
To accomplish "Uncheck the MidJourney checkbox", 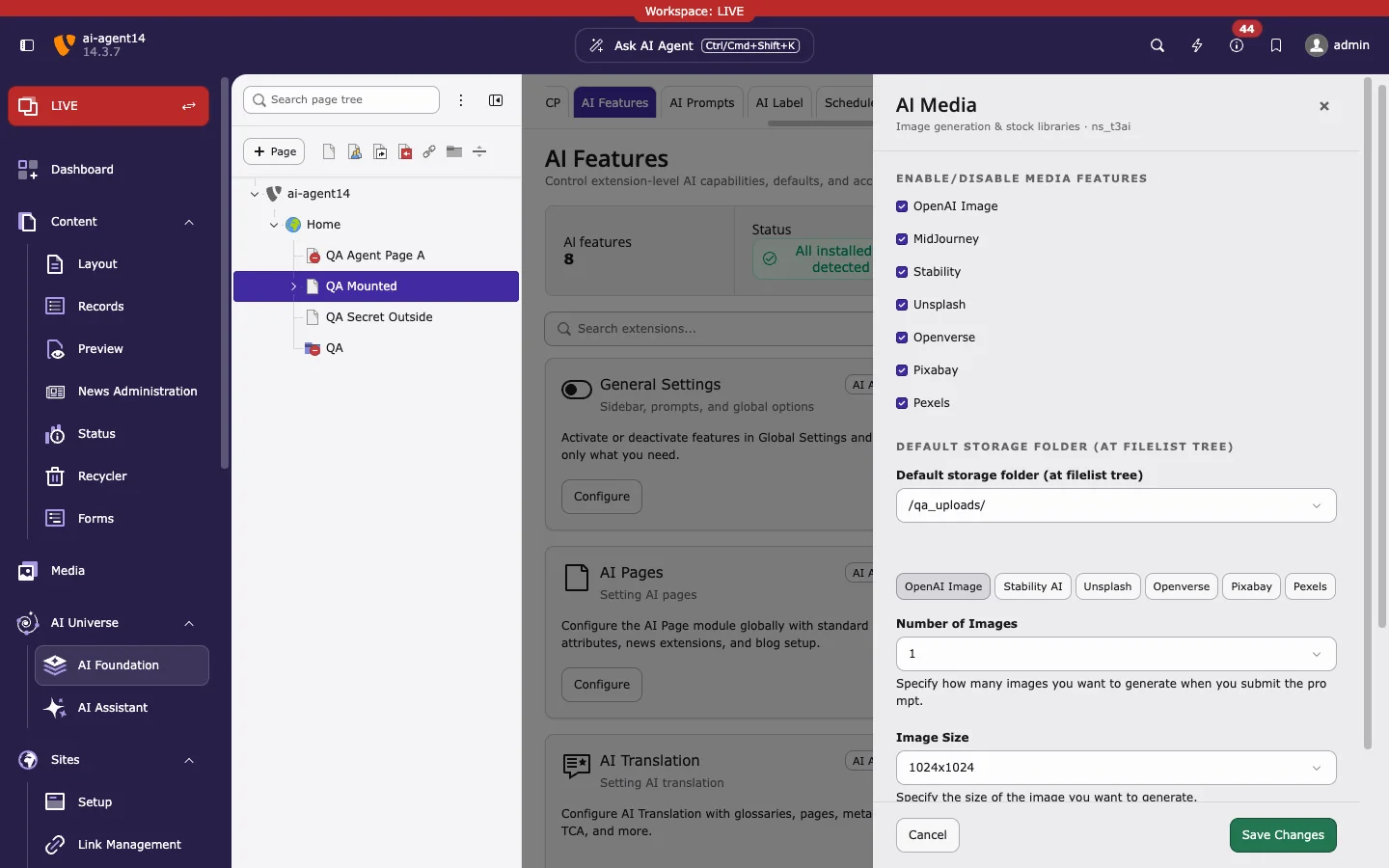I will (x=902, y=239).
